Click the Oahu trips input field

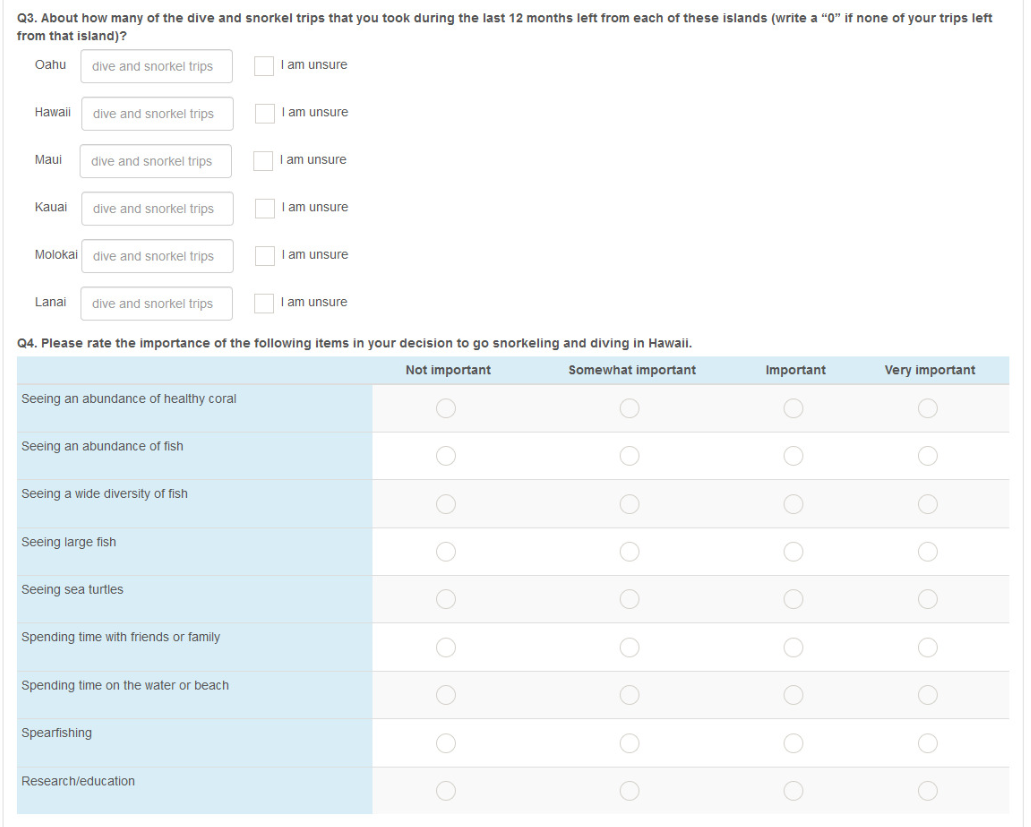click(156, 67)
